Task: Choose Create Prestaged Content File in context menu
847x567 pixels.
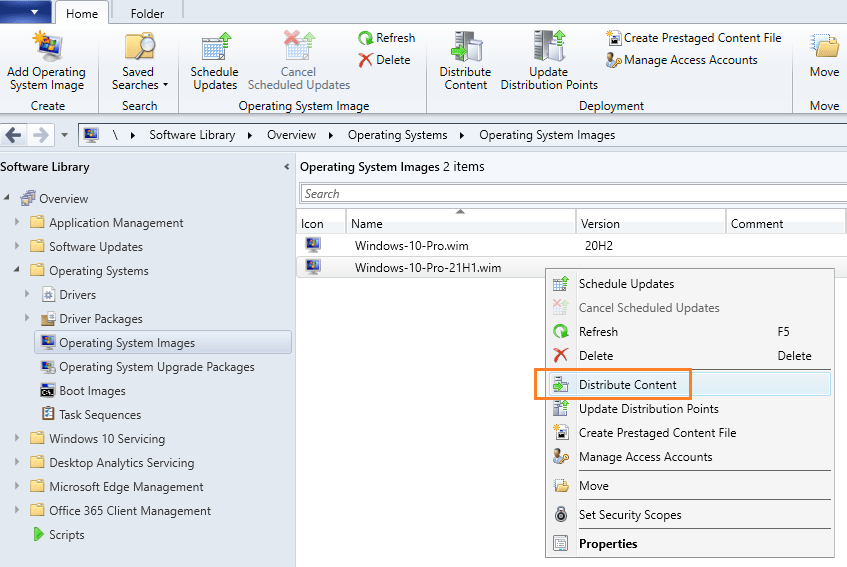Action: [690, 433]
